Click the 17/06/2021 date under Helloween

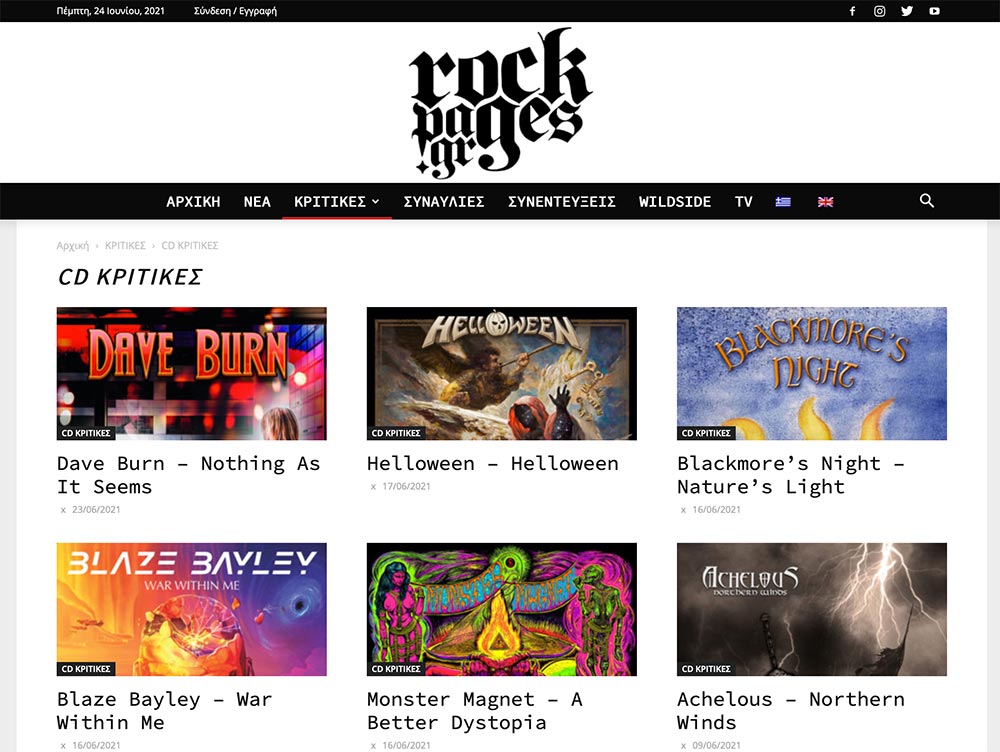coord(406,486)
